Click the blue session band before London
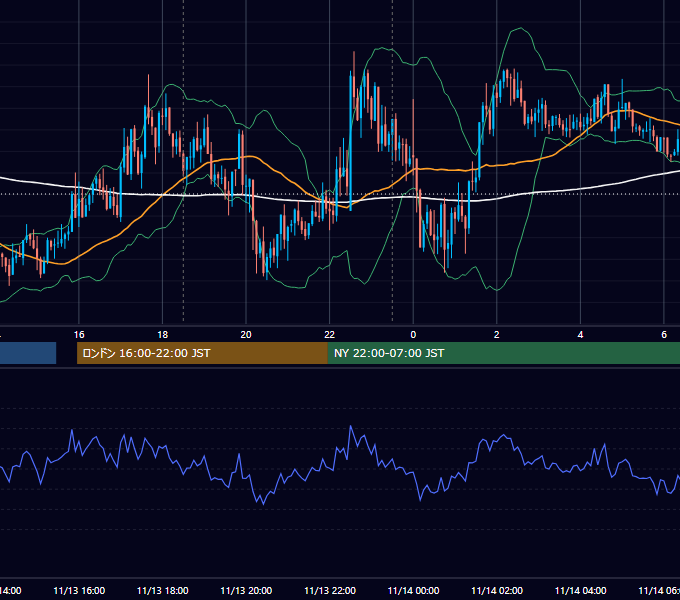 (28, 353)
